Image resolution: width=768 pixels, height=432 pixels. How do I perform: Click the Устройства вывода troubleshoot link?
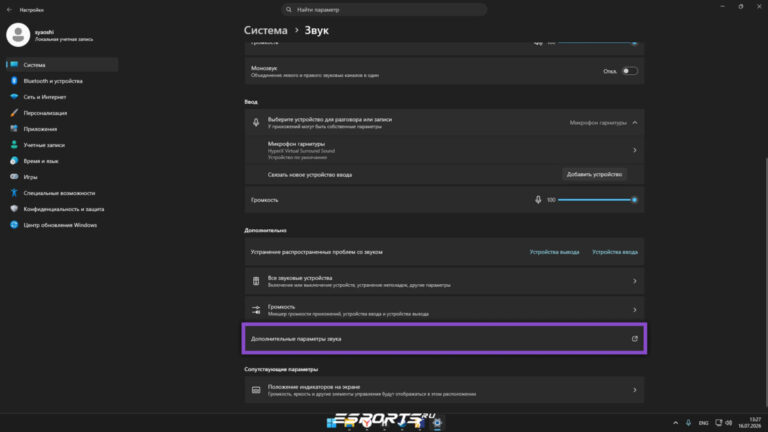(x=554, y=252)
